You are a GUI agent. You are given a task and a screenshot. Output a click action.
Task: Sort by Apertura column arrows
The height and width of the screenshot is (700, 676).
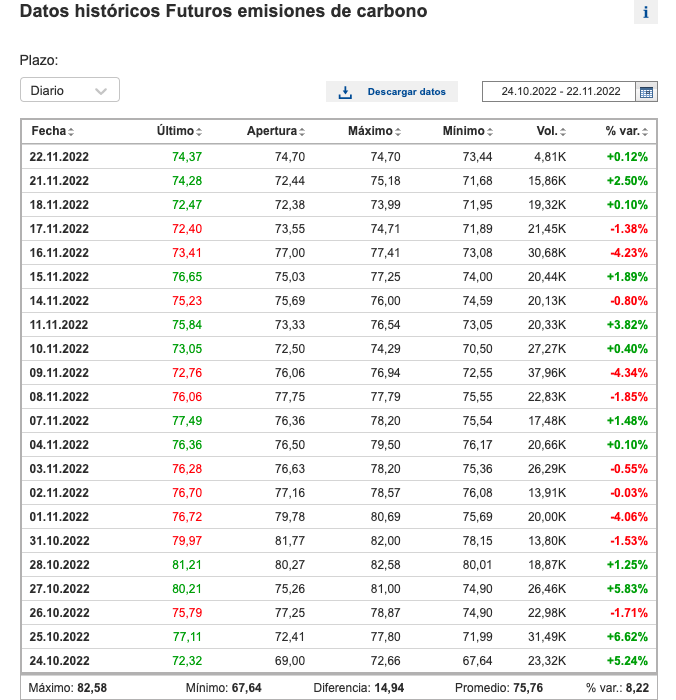(x=302, y=131)
